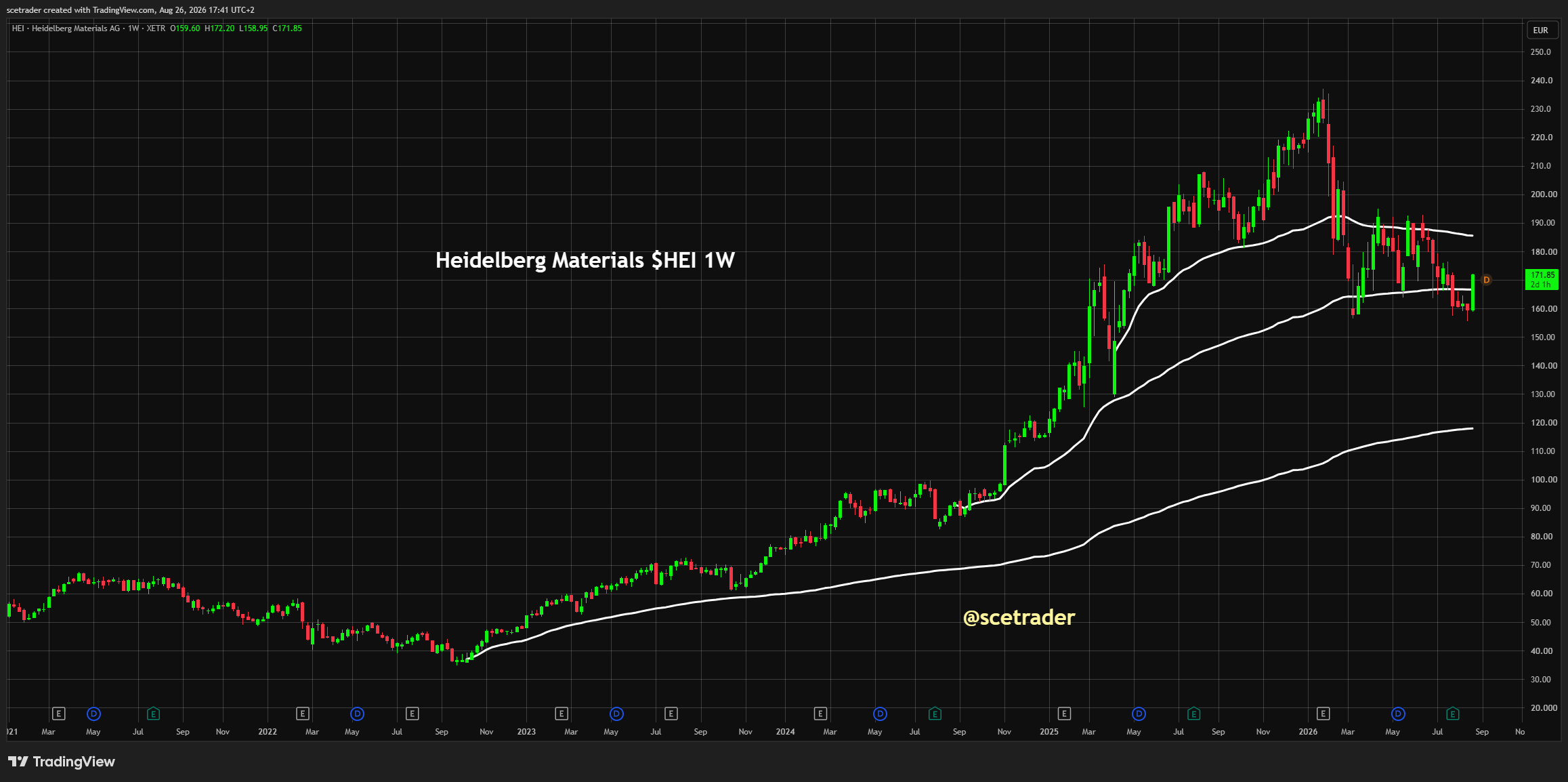This screenshot has width=1568, height=782.
Task: Open the E earnings marker near Mar 2023
Action: [x=561, y=714]
